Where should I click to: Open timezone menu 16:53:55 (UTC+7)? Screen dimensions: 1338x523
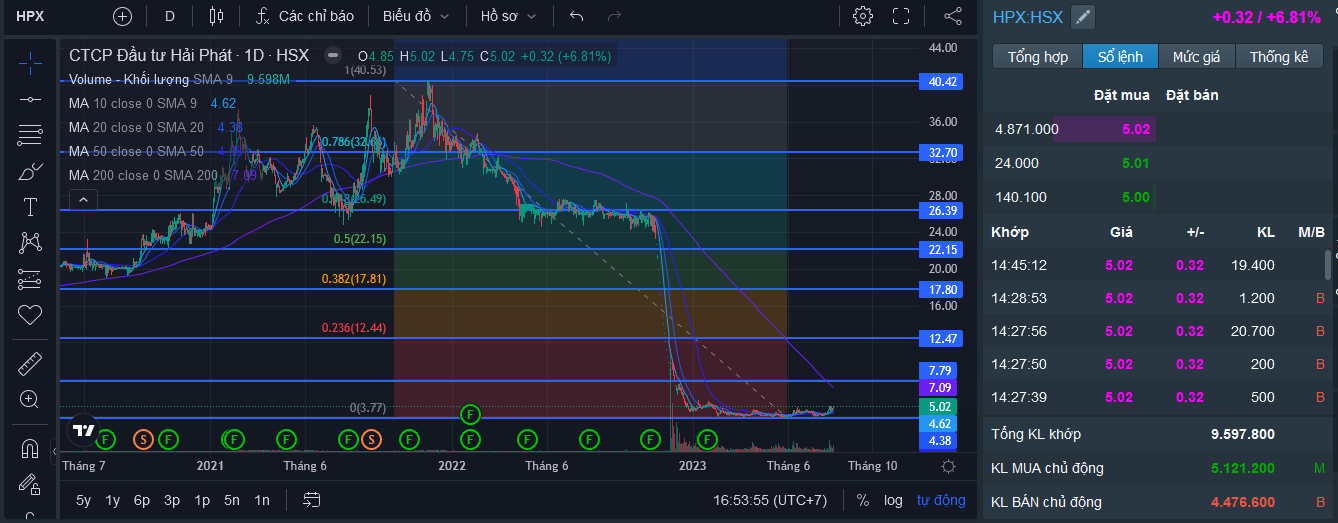770,499
